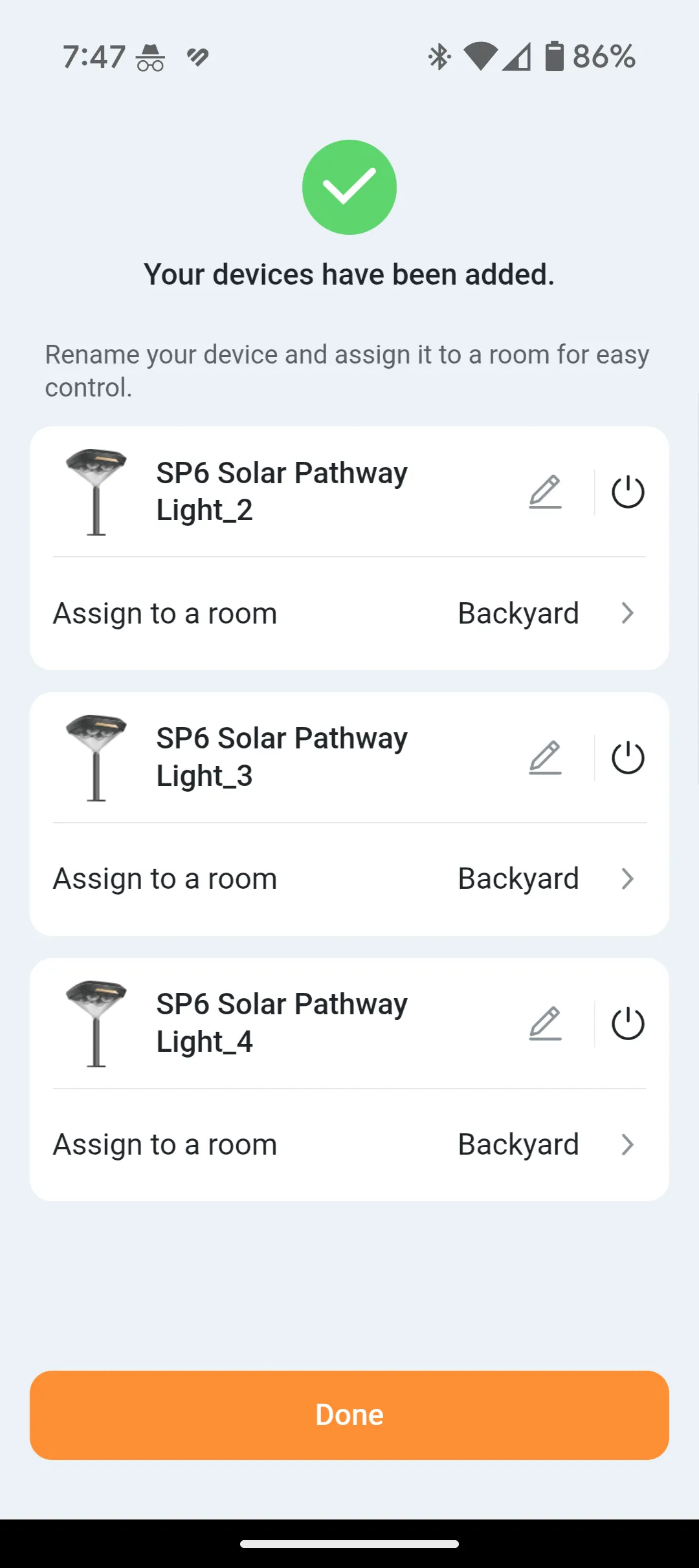
Task: Toggle power for SP6 Solar Pathway Light_2
Action: (x=628, y=492)
